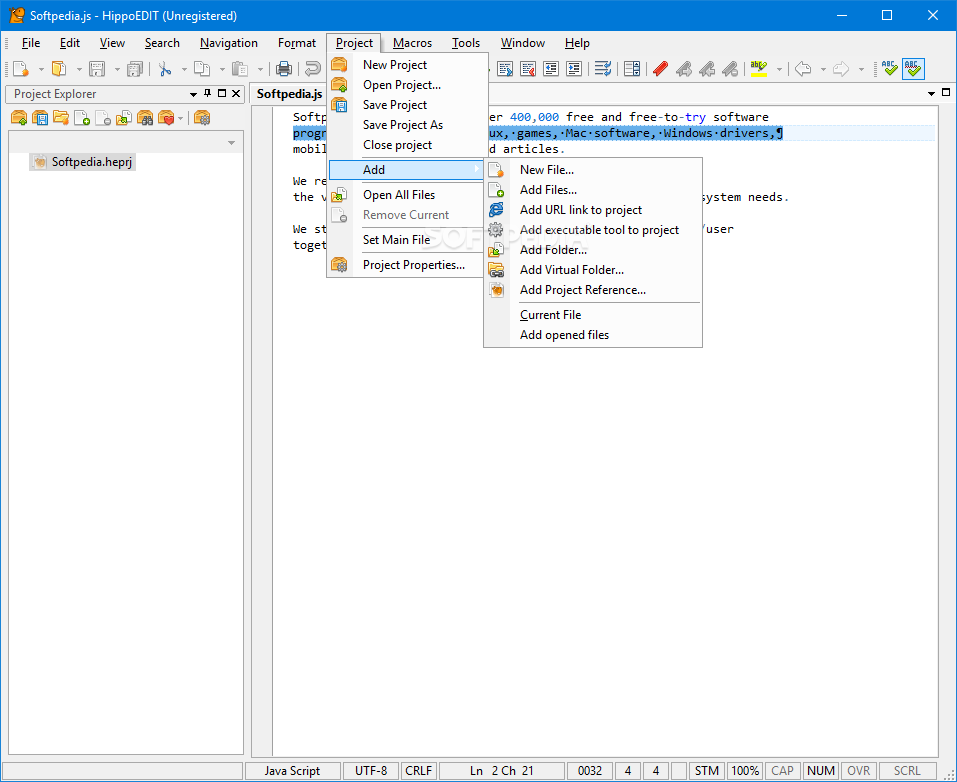Expand dropdown next to Cut icon
The width and height of the screenshot is (957, 782).
coord(184,69)
